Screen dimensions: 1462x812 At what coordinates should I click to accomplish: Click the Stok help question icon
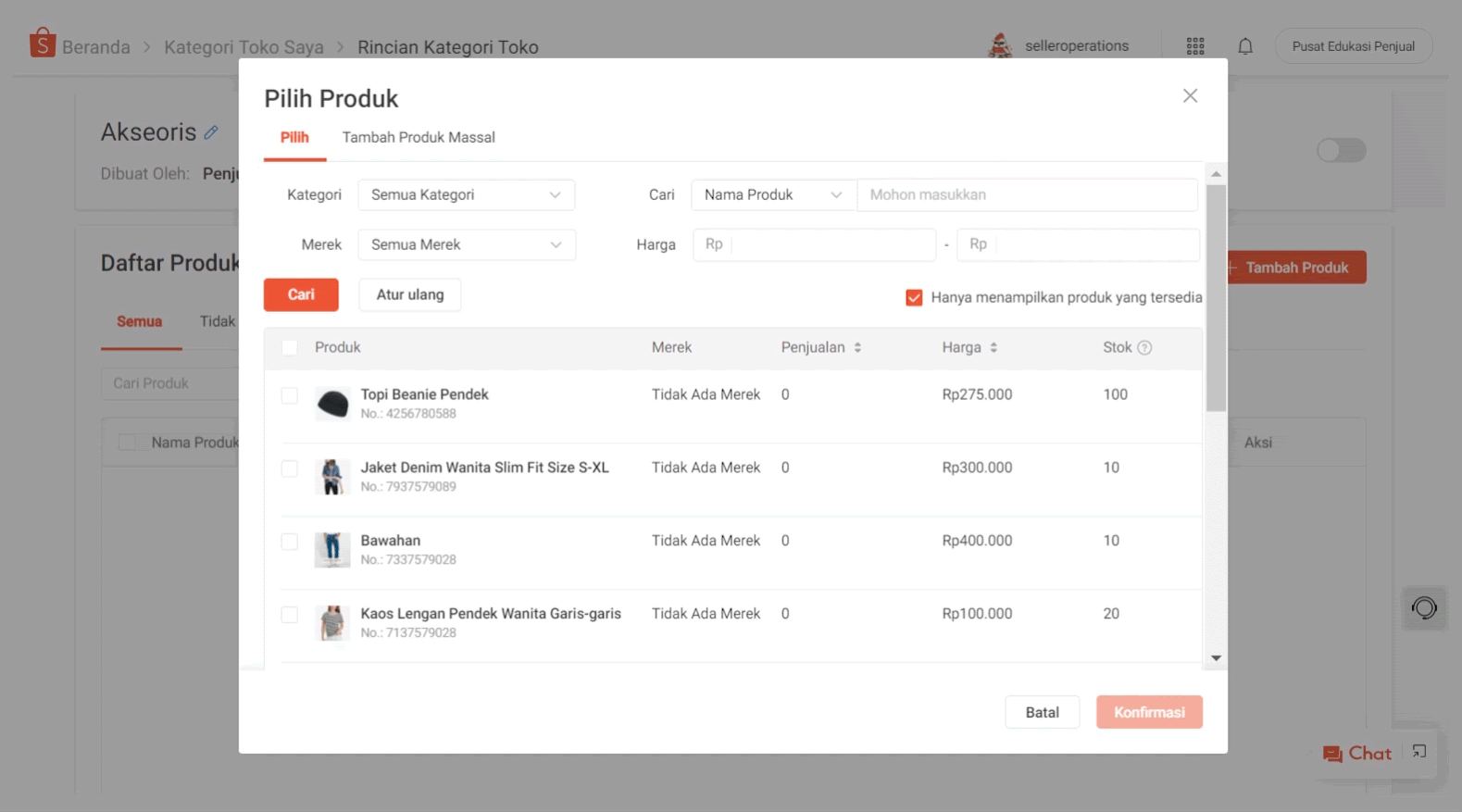(1144, 348)
